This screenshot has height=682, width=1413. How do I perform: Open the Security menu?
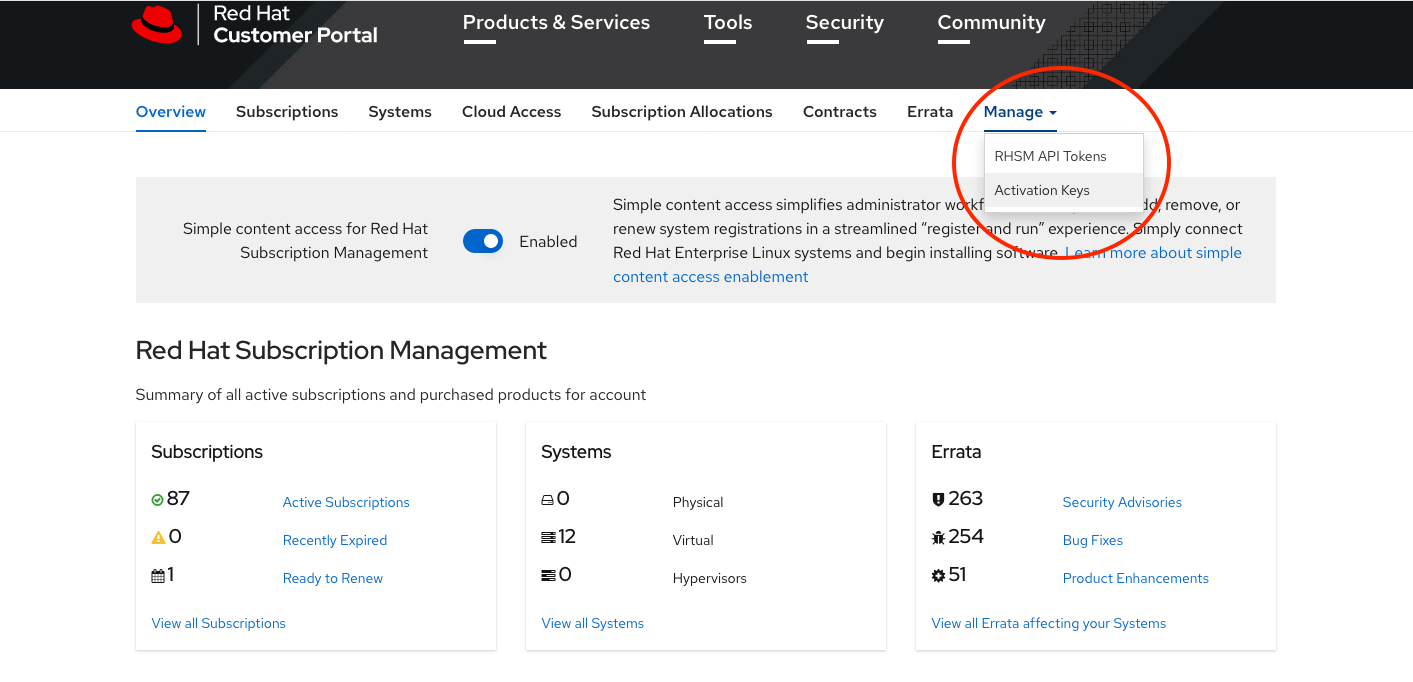click(844, 22)
